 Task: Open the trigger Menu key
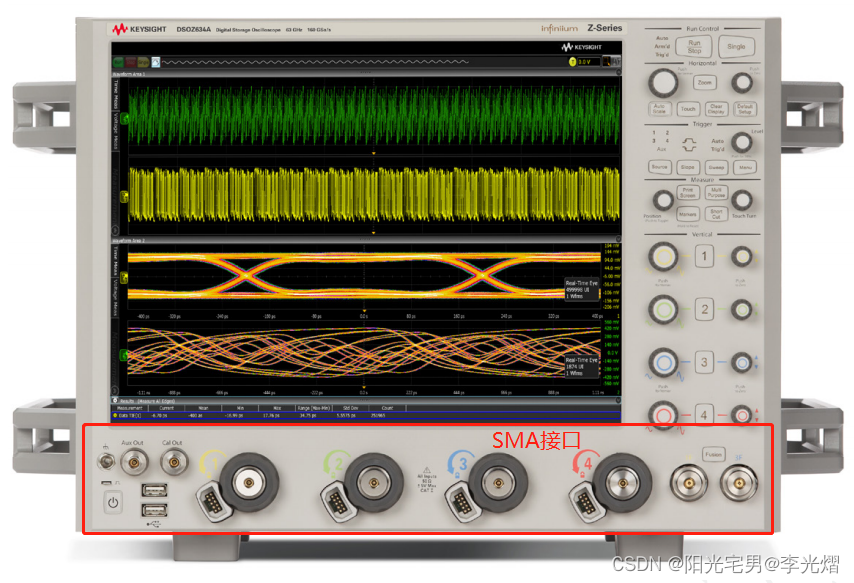click(745, 167)
